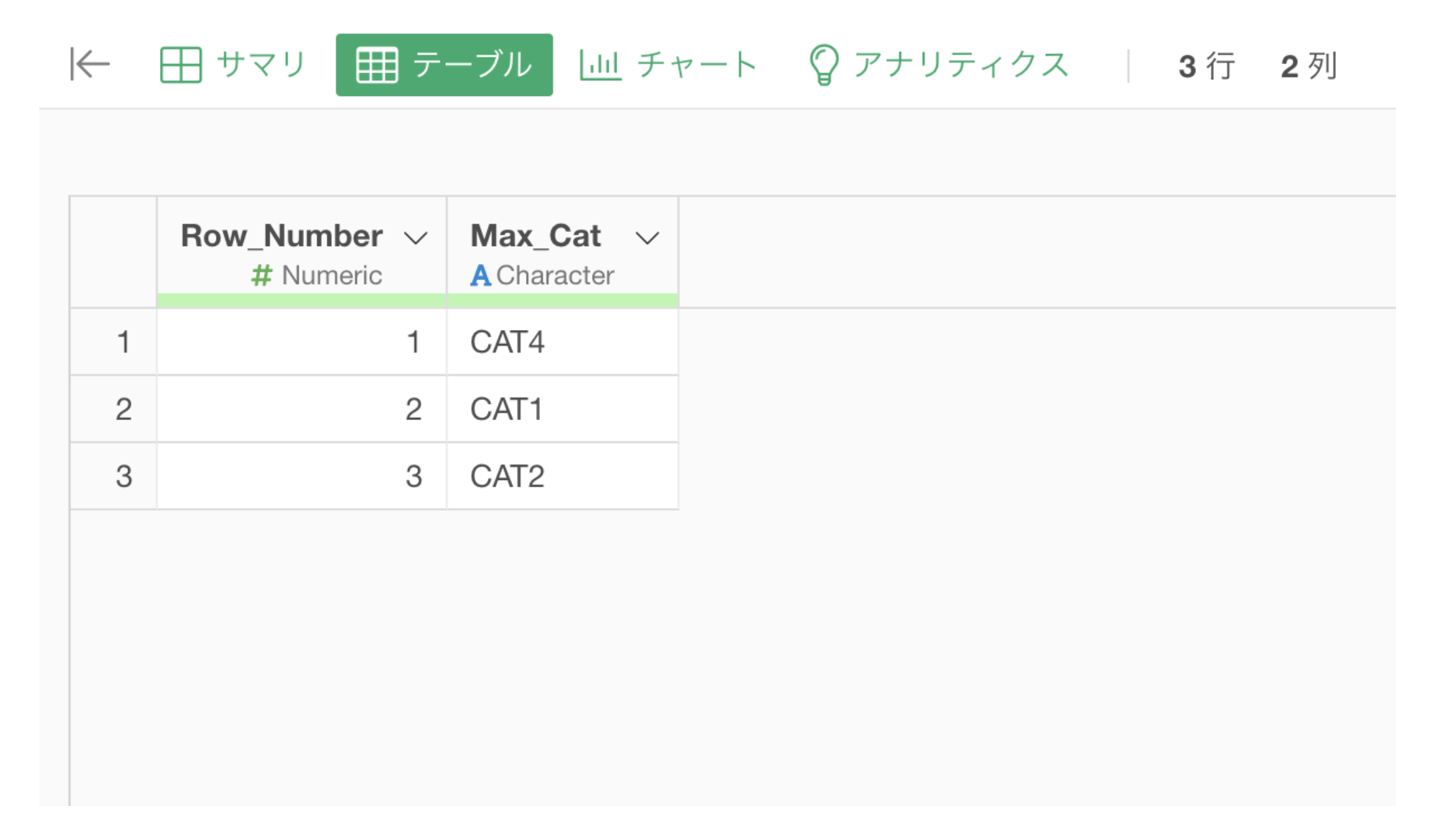Click the Numeric hash type icon
This screenshot has height=832, width=1456.
pos(261,275)
